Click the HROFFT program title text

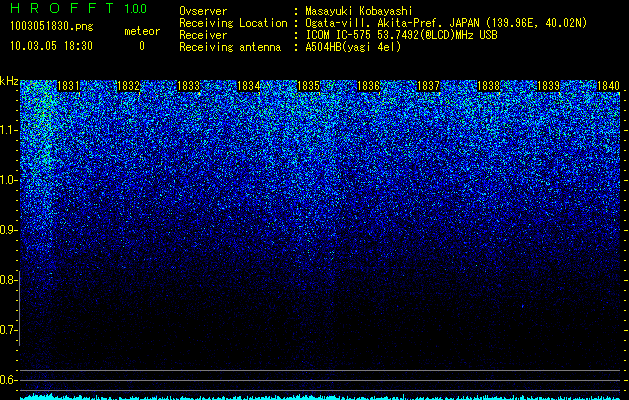point(61,8)
